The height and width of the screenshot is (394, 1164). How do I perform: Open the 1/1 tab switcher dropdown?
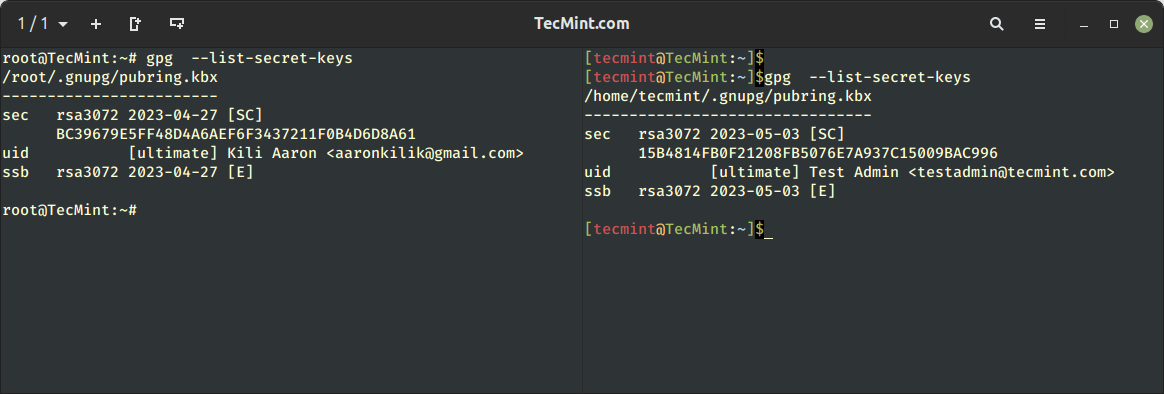[42, 24]
